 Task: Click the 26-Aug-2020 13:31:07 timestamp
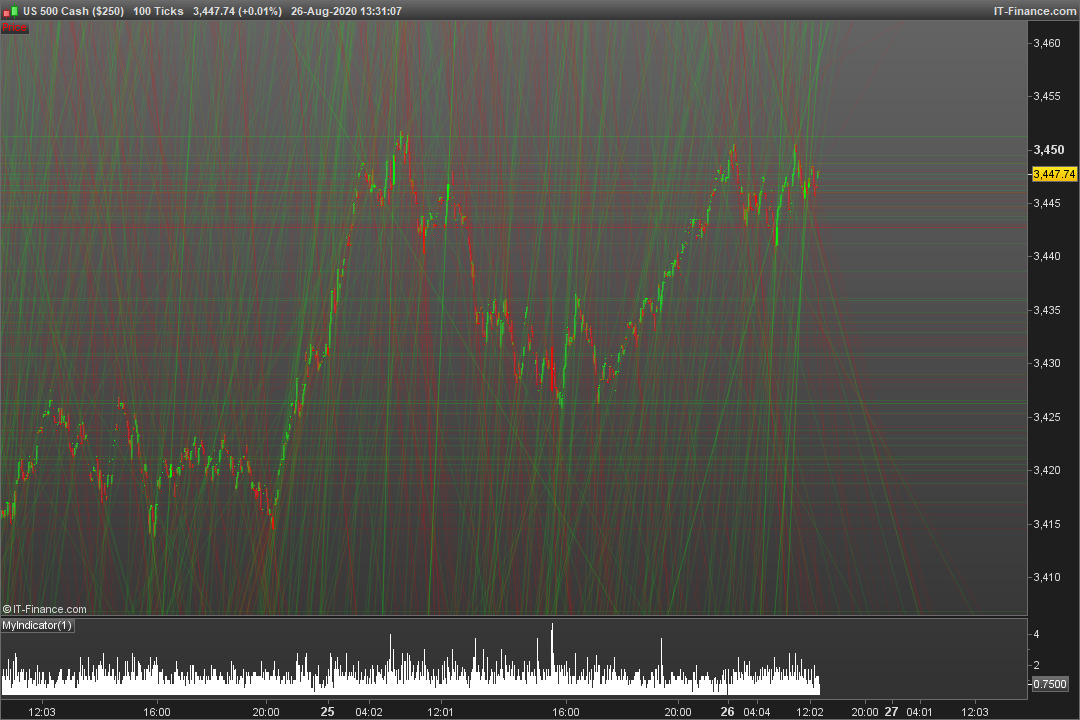346,11
